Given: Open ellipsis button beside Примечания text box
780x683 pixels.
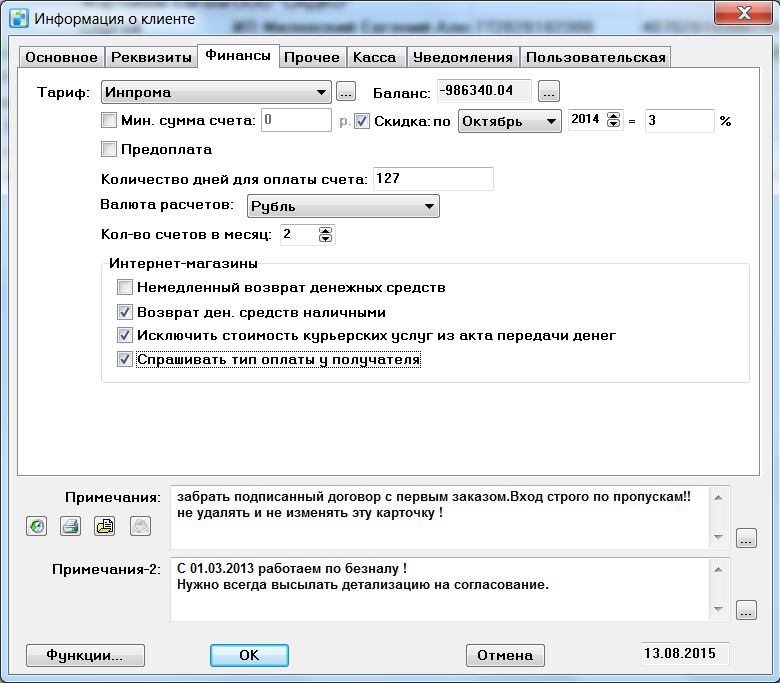Looking at the screenshot, I should click(x=746, y=538).
